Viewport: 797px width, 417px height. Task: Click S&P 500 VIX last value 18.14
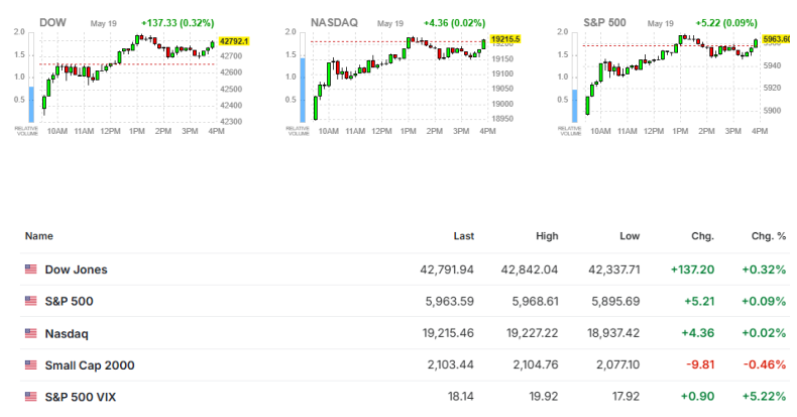click(x=461, y=397)
